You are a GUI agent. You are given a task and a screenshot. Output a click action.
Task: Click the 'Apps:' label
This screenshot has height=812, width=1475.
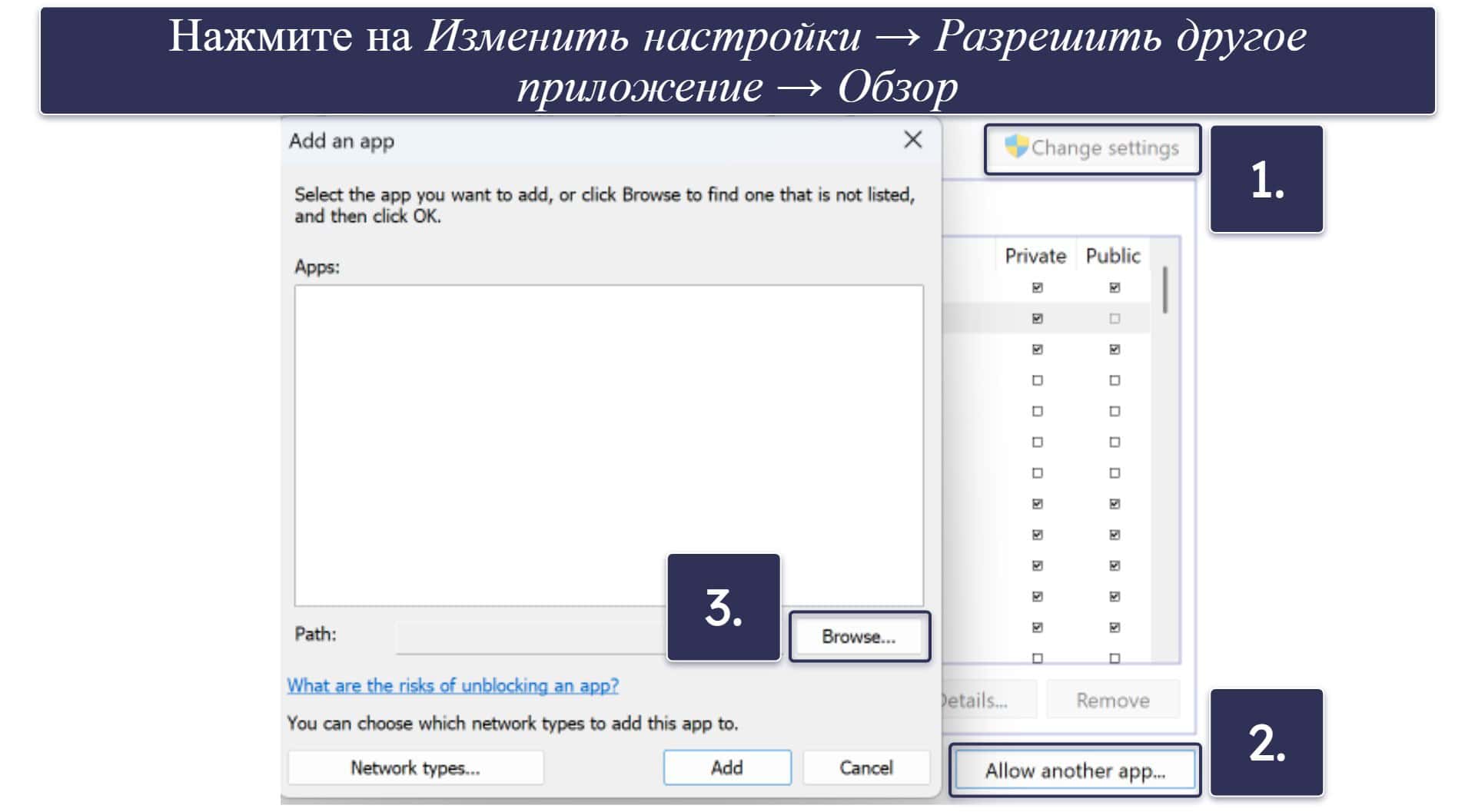coord(317,267)
